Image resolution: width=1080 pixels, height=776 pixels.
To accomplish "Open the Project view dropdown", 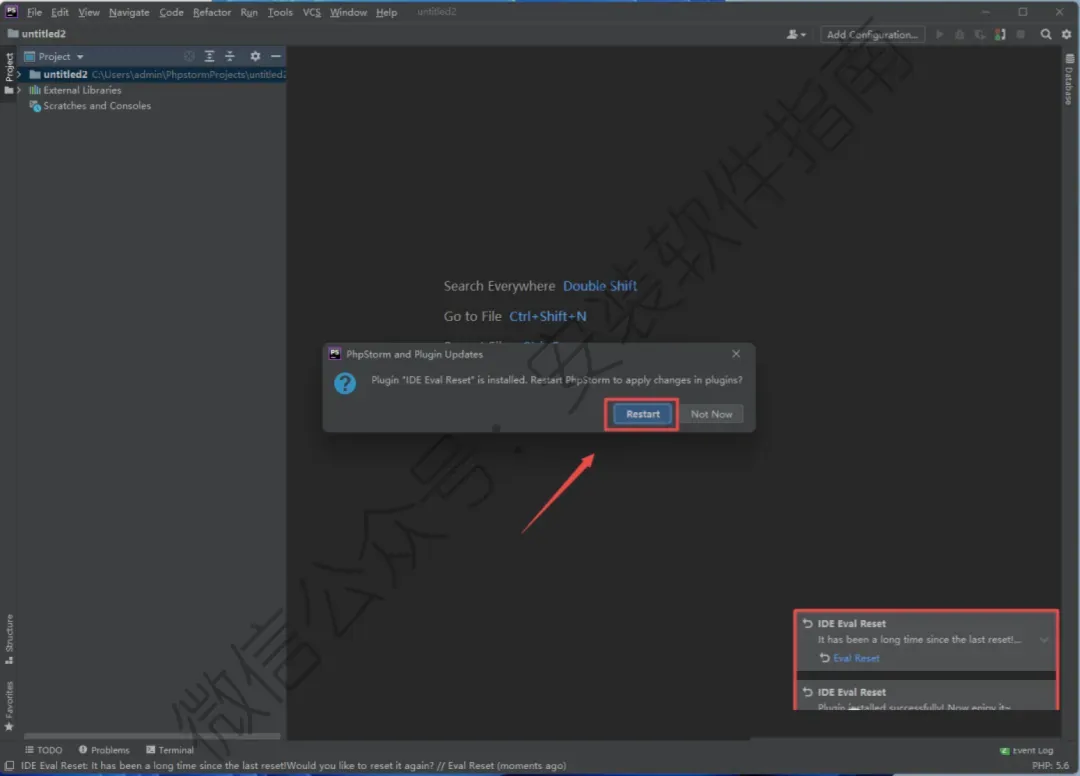I will 54,56.
